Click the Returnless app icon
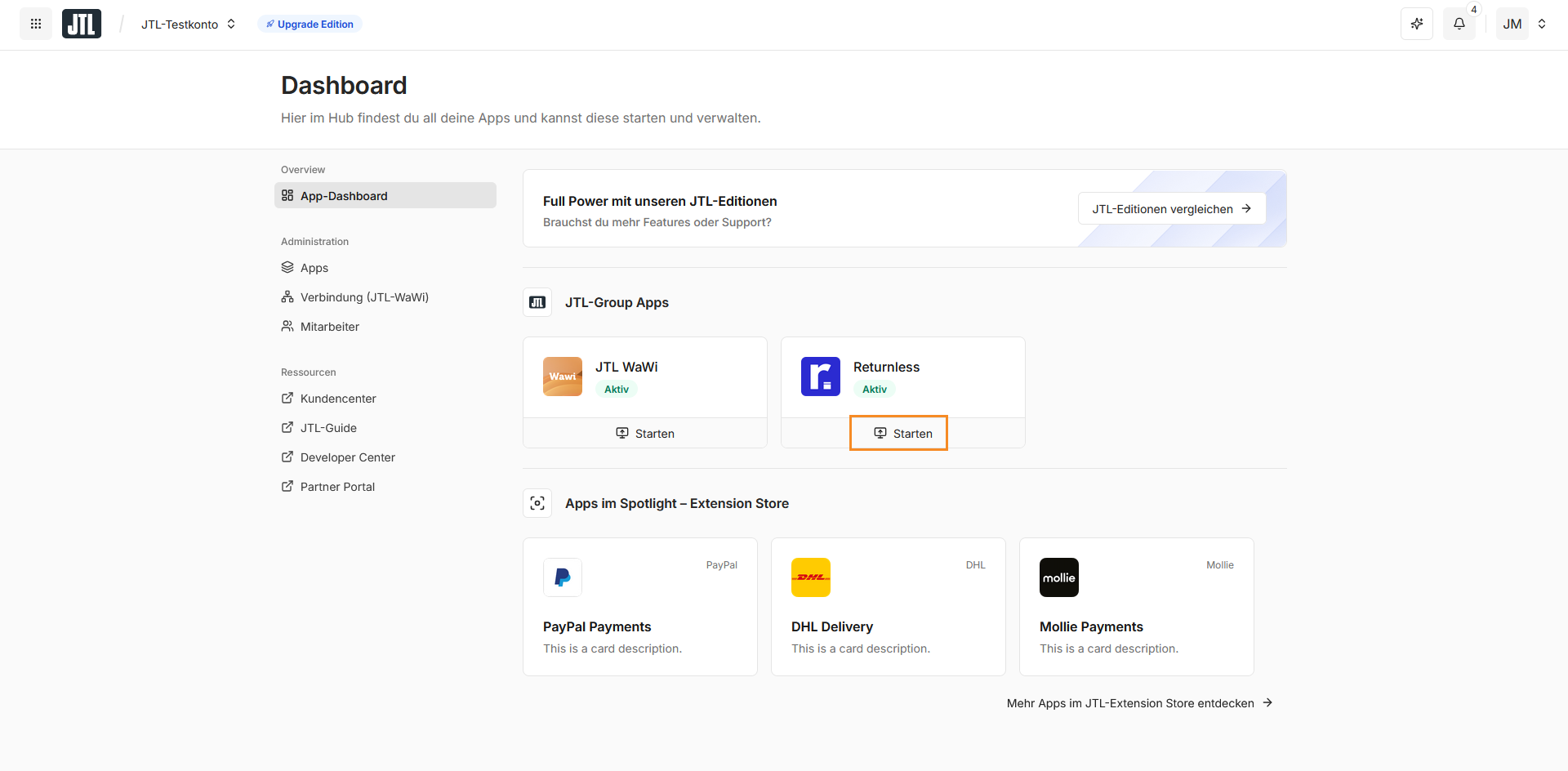Screen dimensions: 1568x771 point(821,377)
